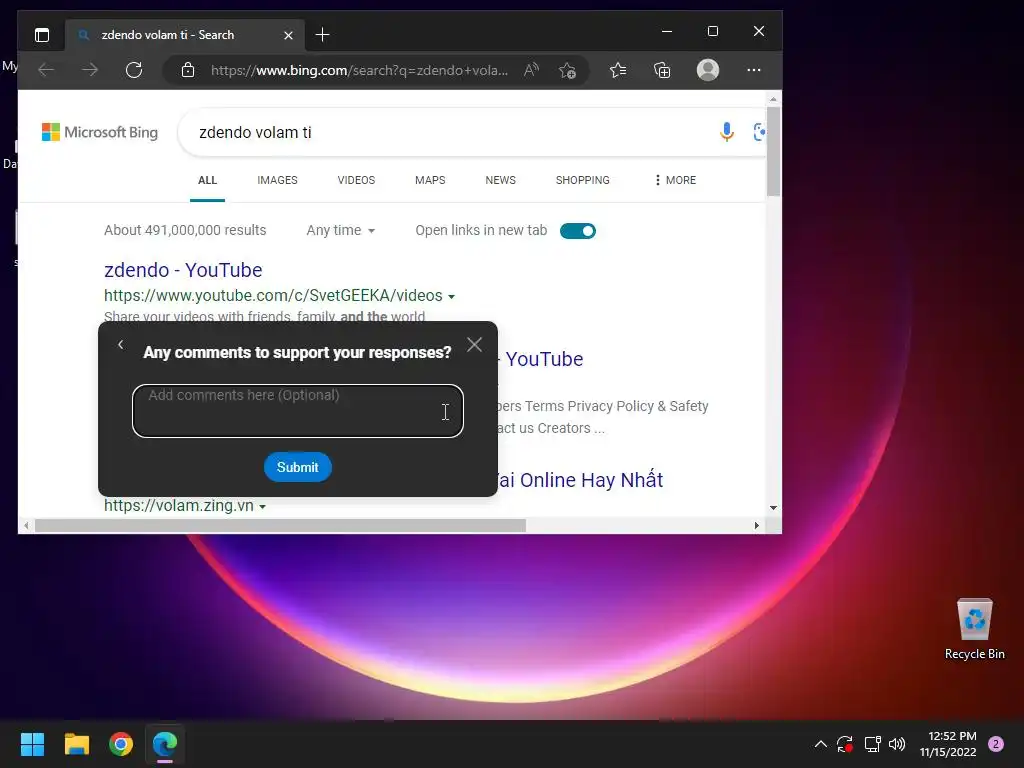View site information lock icon

(x=188, y=70)
